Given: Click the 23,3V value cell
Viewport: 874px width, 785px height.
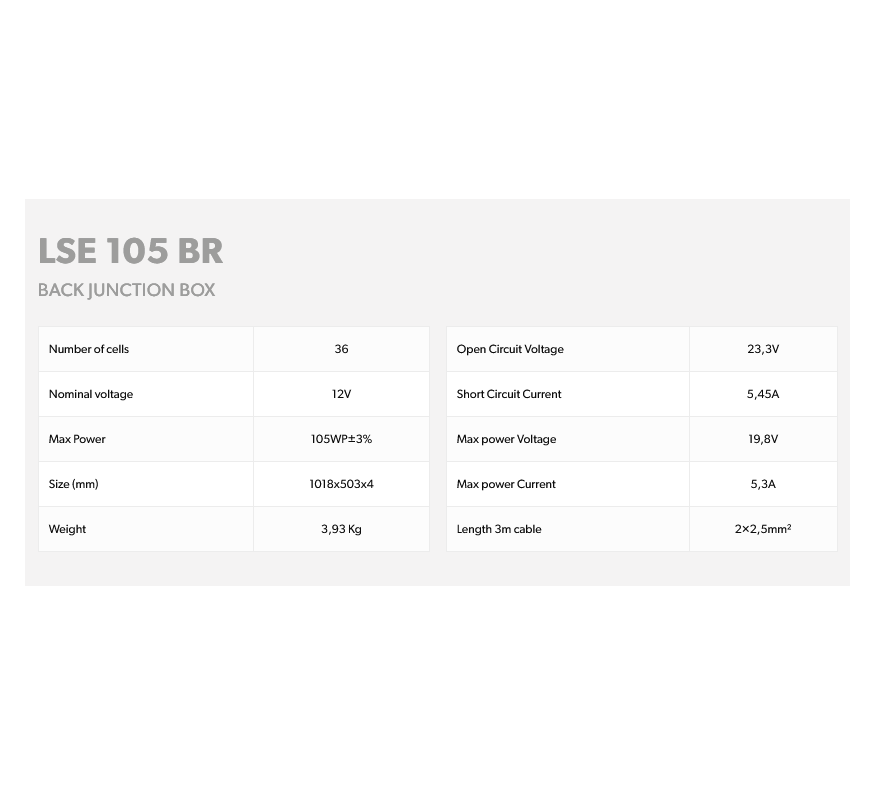Looking at the screenshot, I should tap(763, 349).
